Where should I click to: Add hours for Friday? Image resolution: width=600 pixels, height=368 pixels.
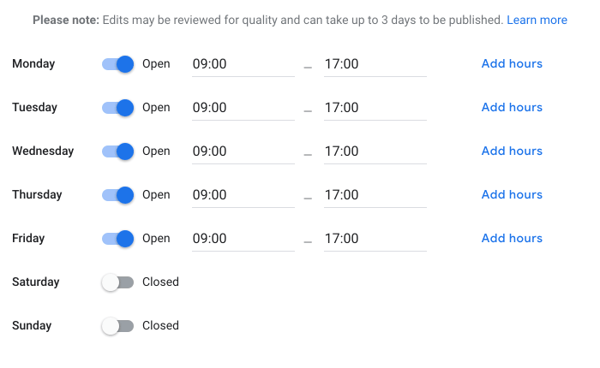[512, 238]
